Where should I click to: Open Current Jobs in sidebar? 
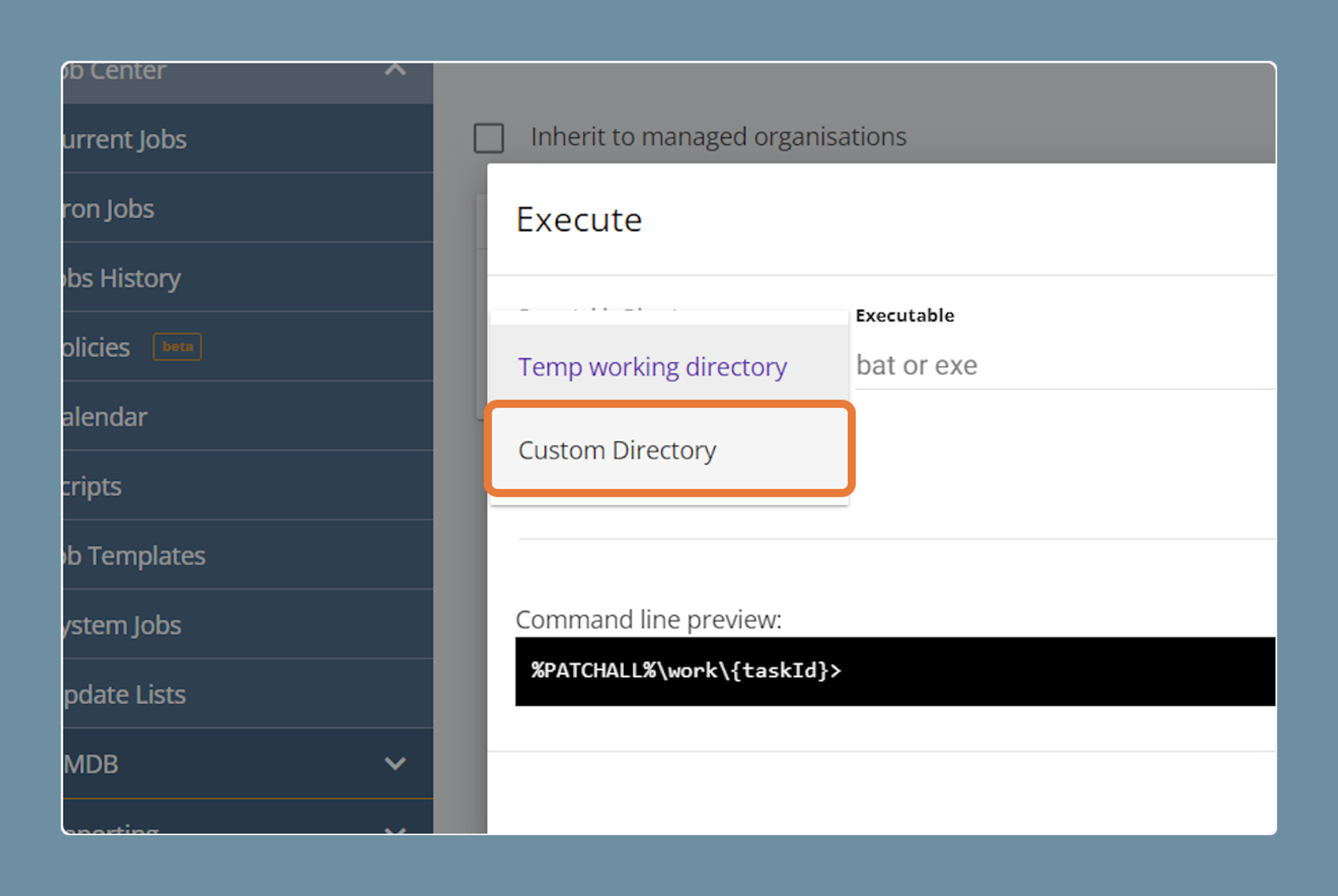click(248, 139)
